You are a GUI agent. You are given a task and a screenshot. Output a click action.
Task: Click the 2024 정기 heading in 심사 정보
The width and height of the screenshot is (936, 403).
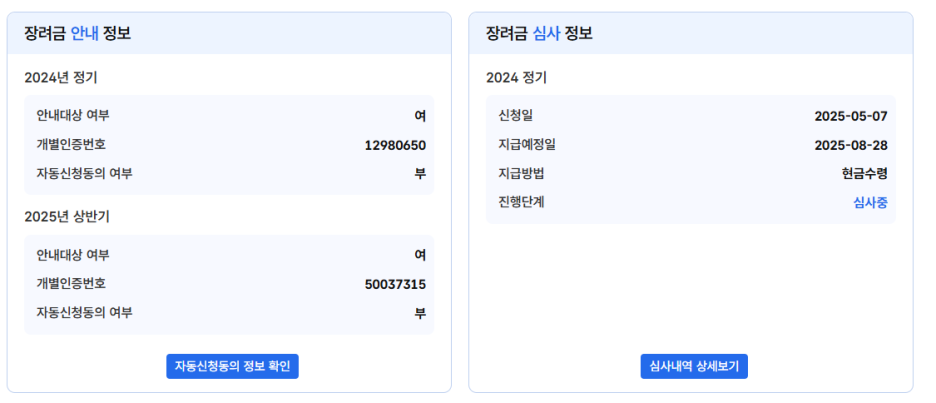click(x=516, y=77)
